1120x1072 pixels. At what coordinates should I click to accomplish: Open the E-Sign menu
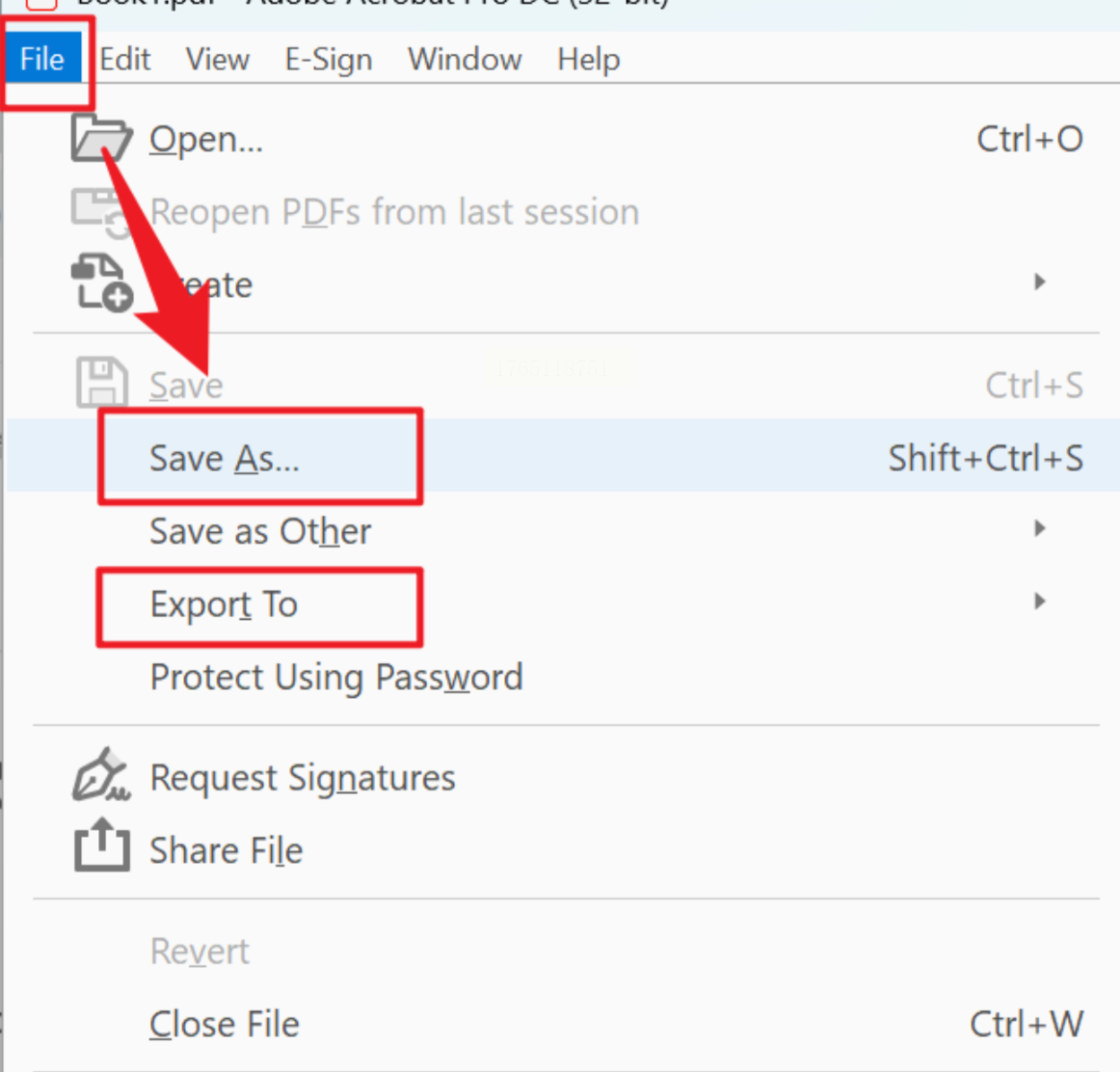click(329, 60)
